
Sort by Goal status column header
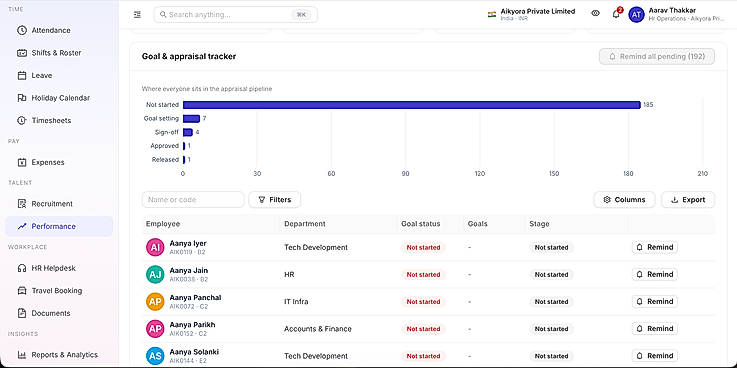(421, 224)
